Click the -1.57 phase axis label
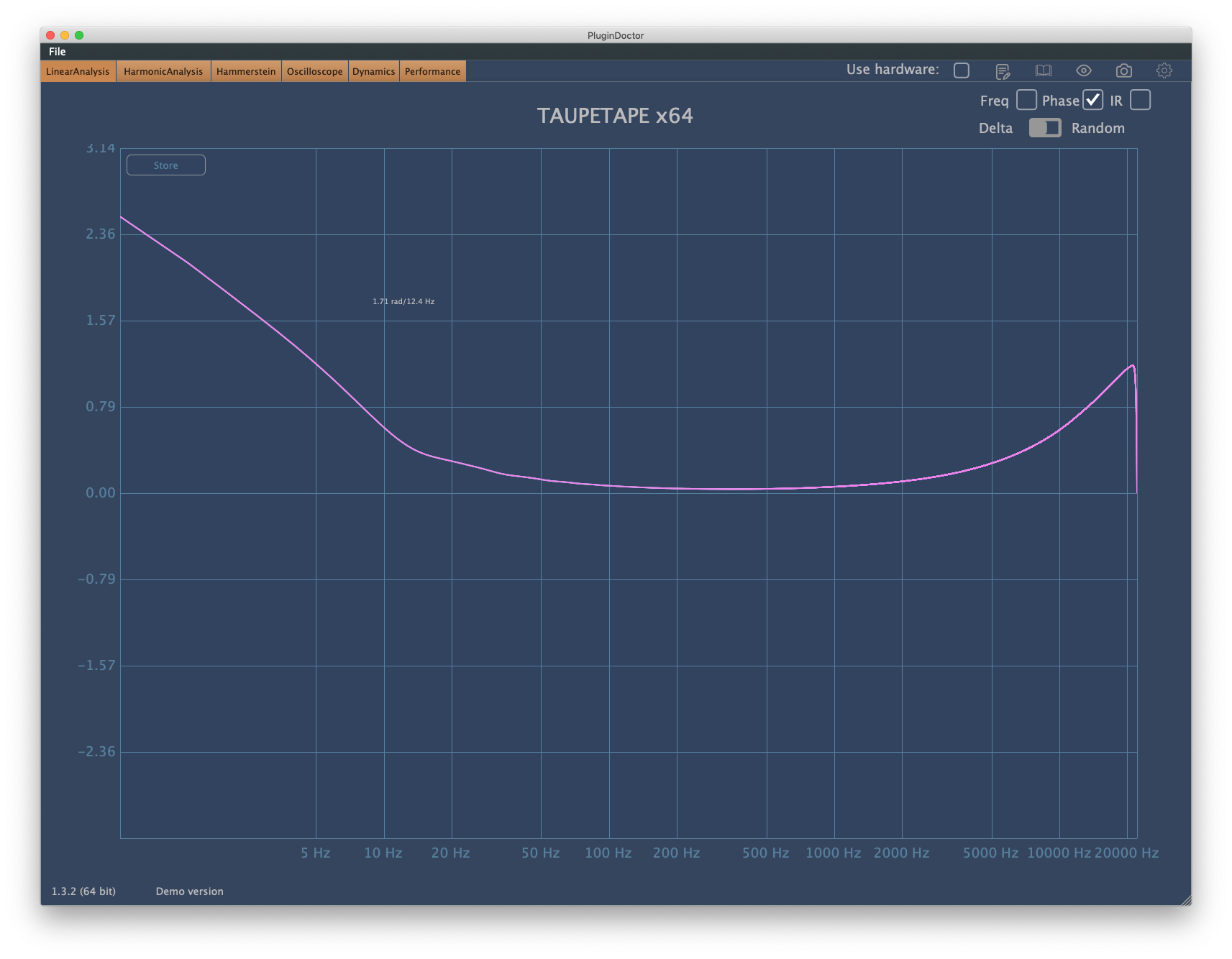 click(x=96, y=665)
